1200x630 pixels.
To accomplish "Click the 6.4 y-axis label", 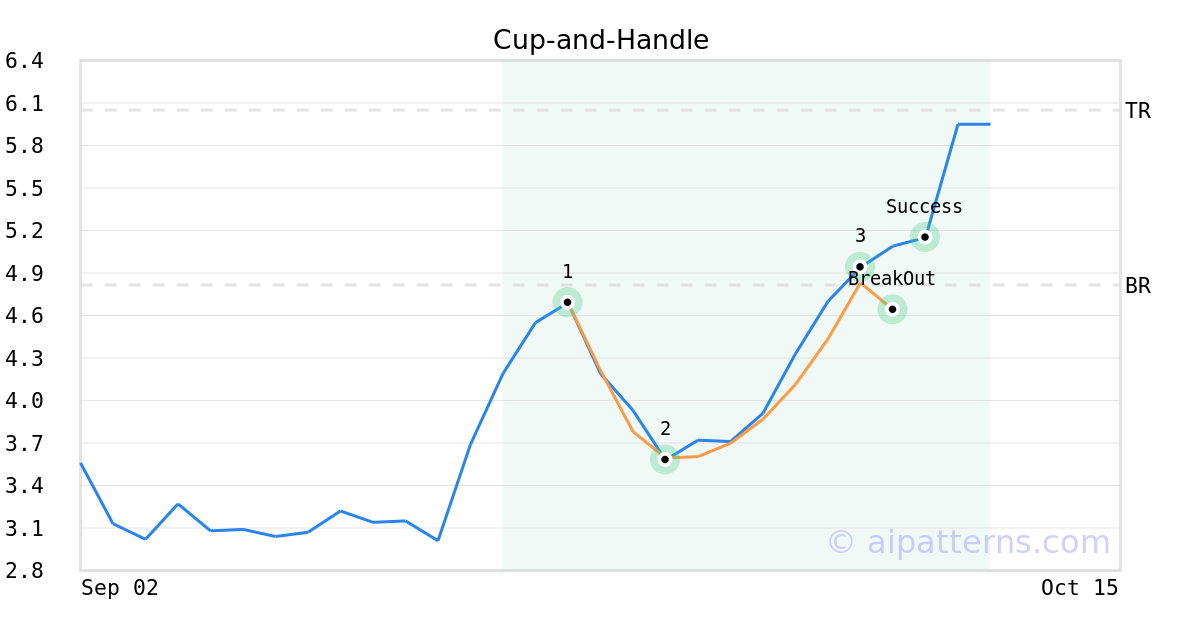I will point(24,61).
